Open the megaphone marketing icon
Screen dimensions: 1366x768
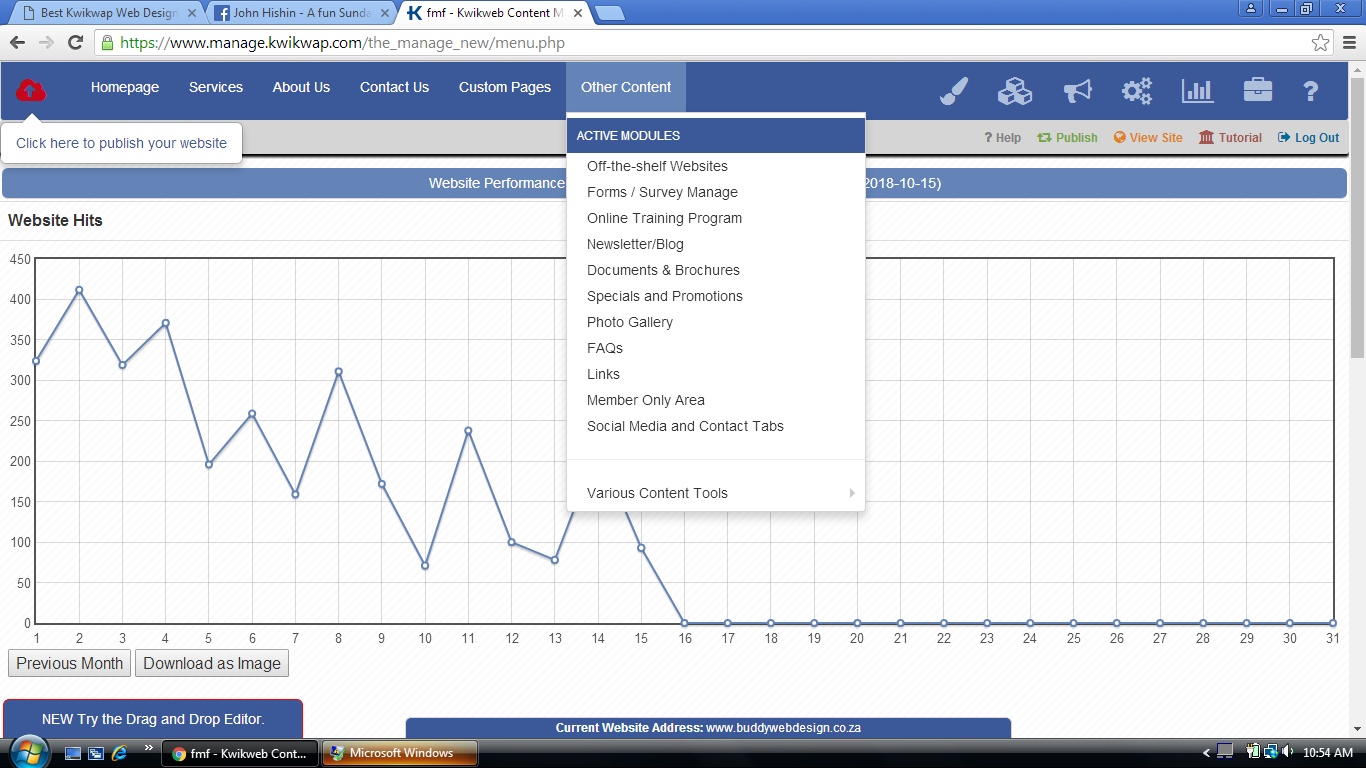[x=1077, y=91]
